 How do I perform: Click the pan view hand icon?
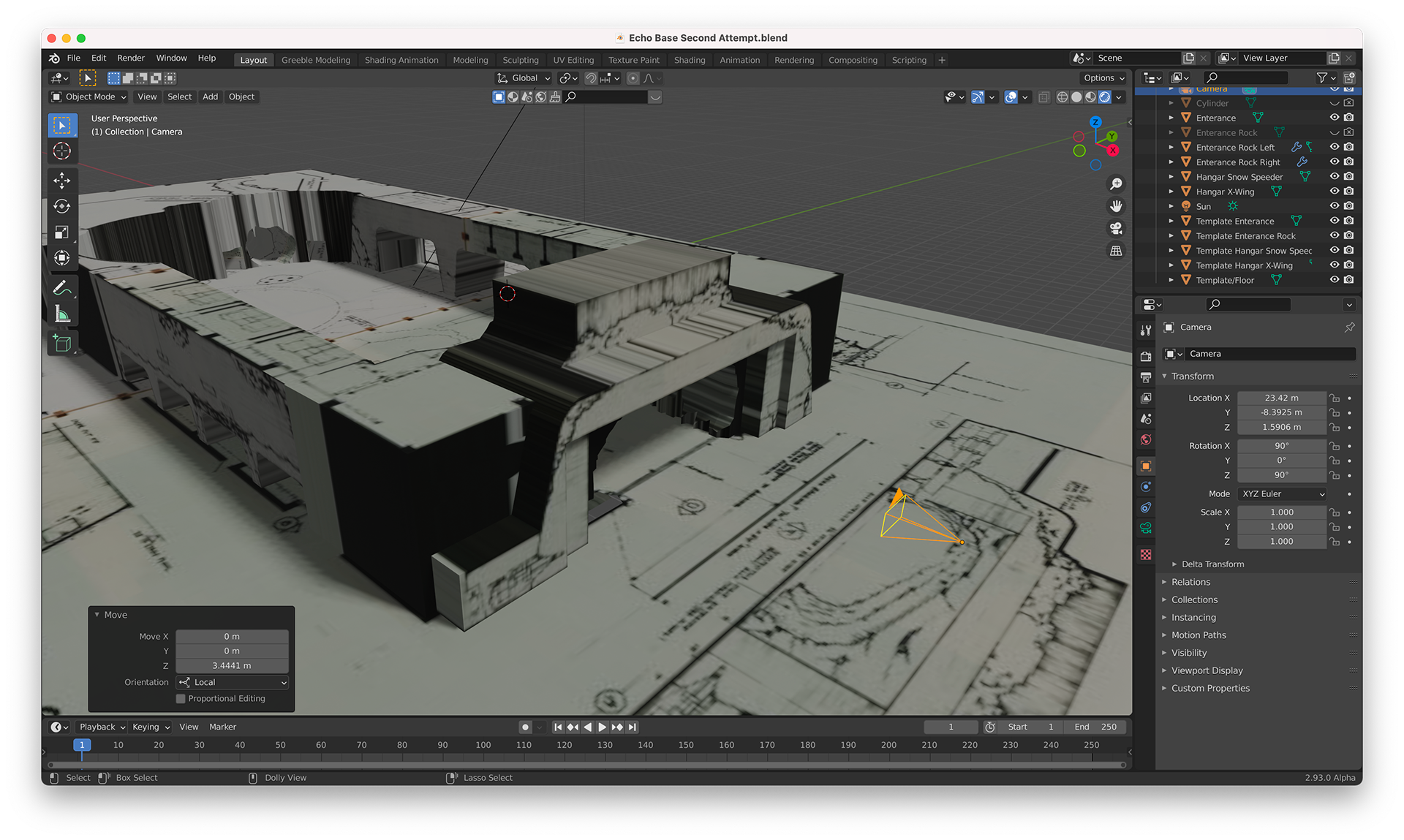coord(1116,206)
